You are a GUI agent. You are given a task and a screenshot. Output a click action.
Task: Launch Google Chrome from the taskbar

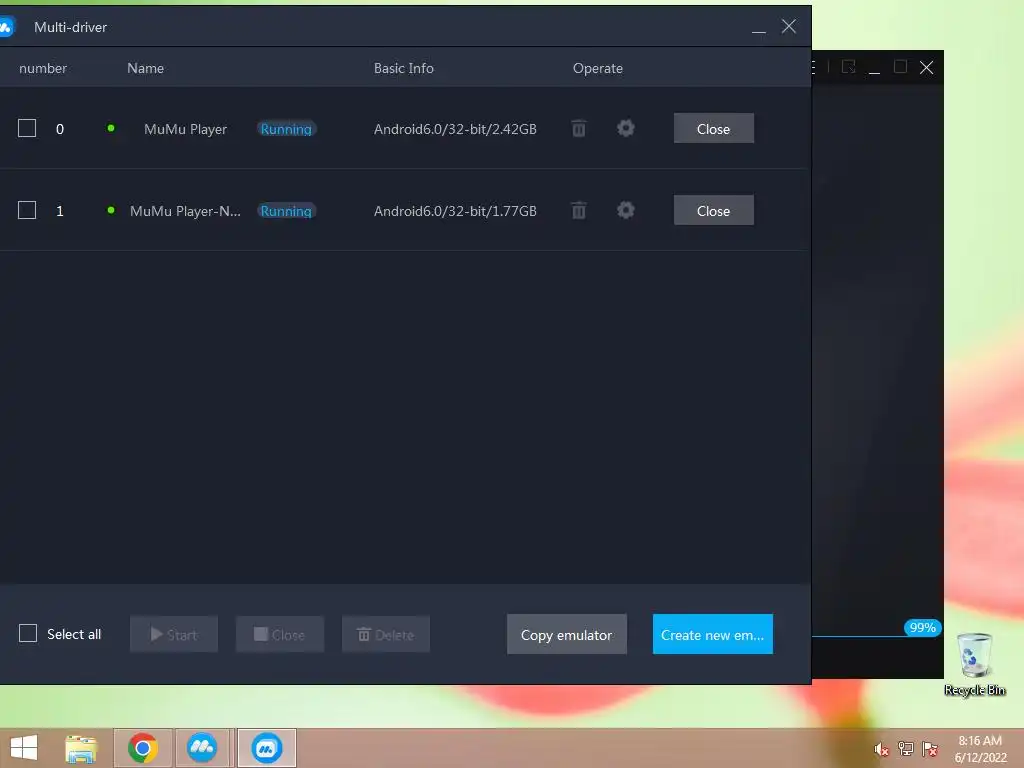pyautogui.click(x=143, y=748)
